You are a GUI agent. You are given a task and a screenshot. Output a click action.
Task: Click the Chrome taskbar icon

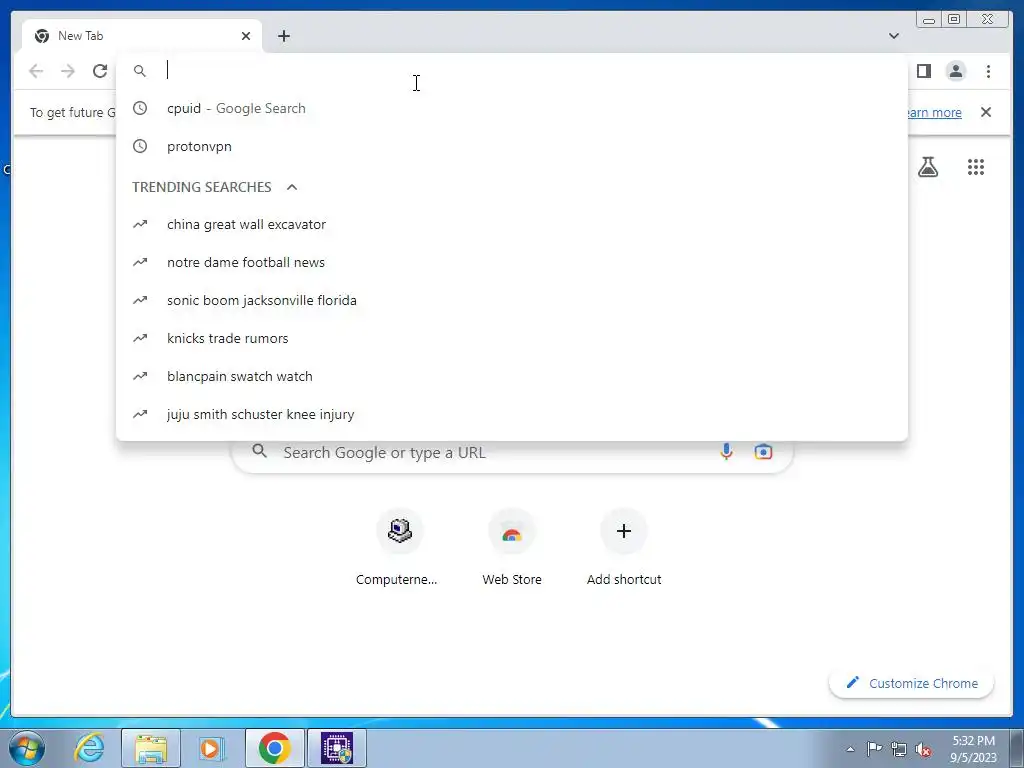click(275, 748)
